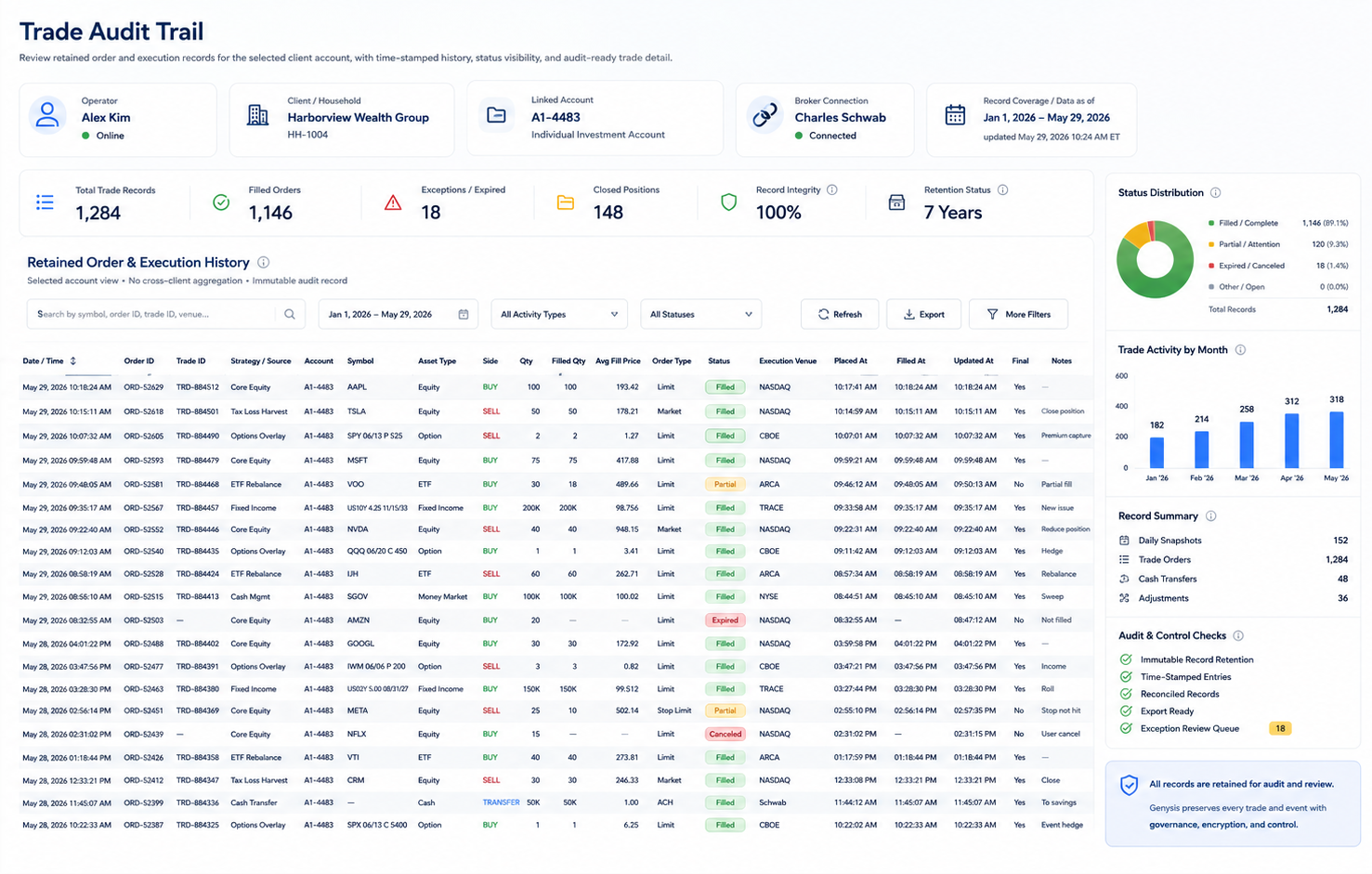This screenshot has height=874, width=1372.
Task: Click the Execution Venue column header
Action: pyautogui.click(x=788, y=361)
